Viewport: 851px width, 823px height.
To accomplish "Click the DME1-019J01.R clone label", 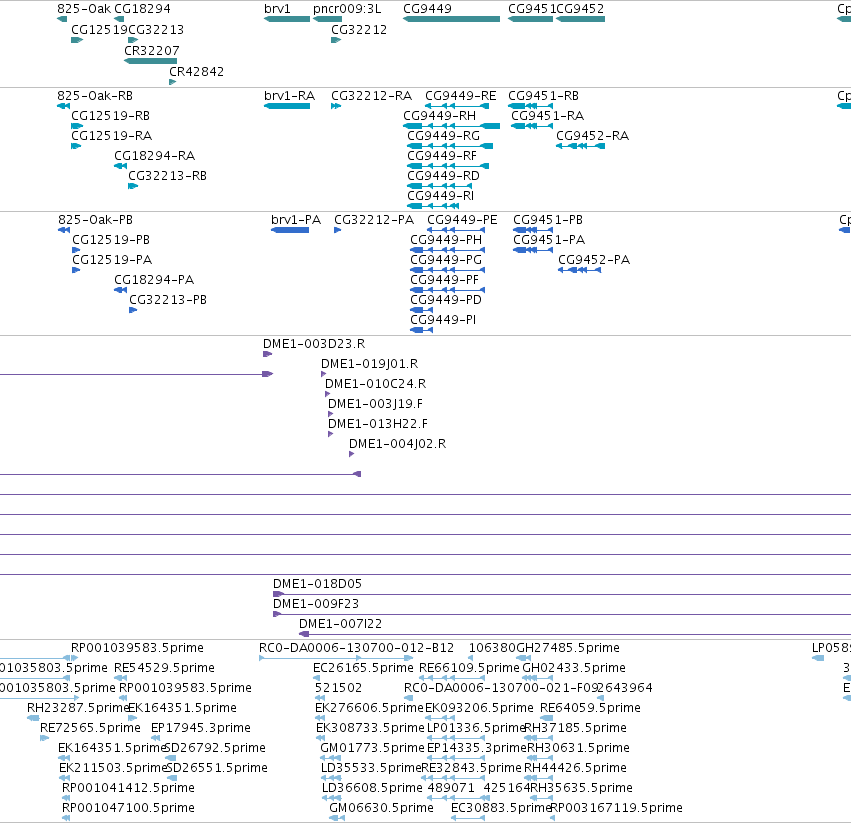I will pos(369,364).
